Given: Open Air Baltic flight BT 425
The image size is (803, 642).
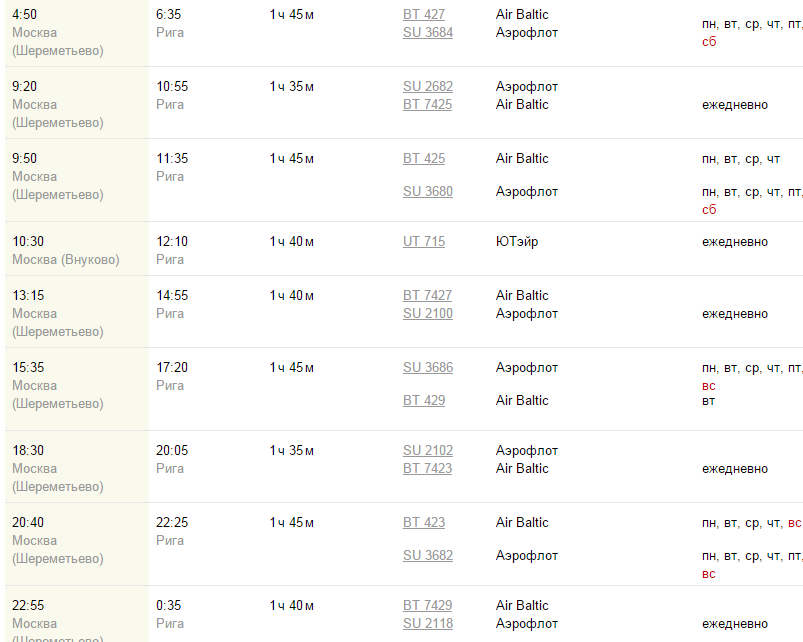Looking at the screenshot, I should (424, 159).
